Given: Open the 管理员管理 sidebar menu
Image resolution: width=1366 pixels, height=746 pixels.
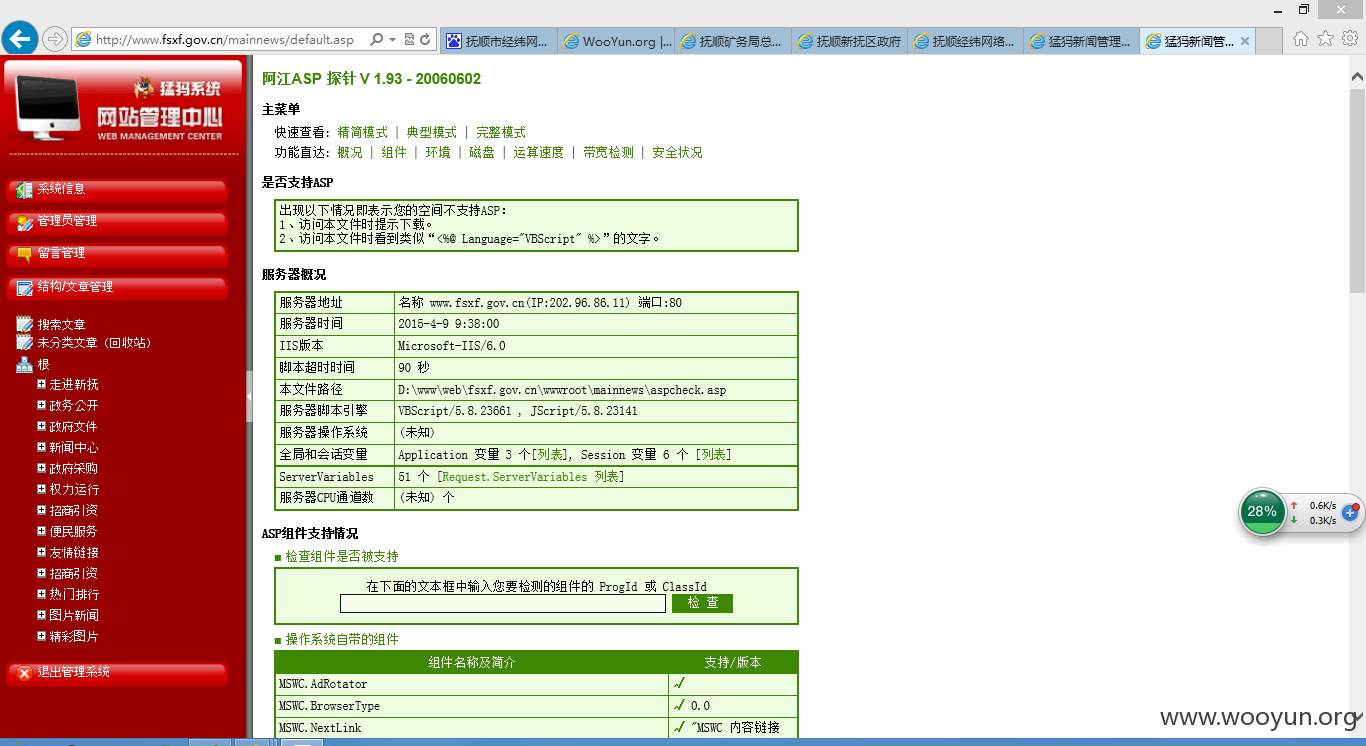Looking at the screenshot, I should click(118, 222).
